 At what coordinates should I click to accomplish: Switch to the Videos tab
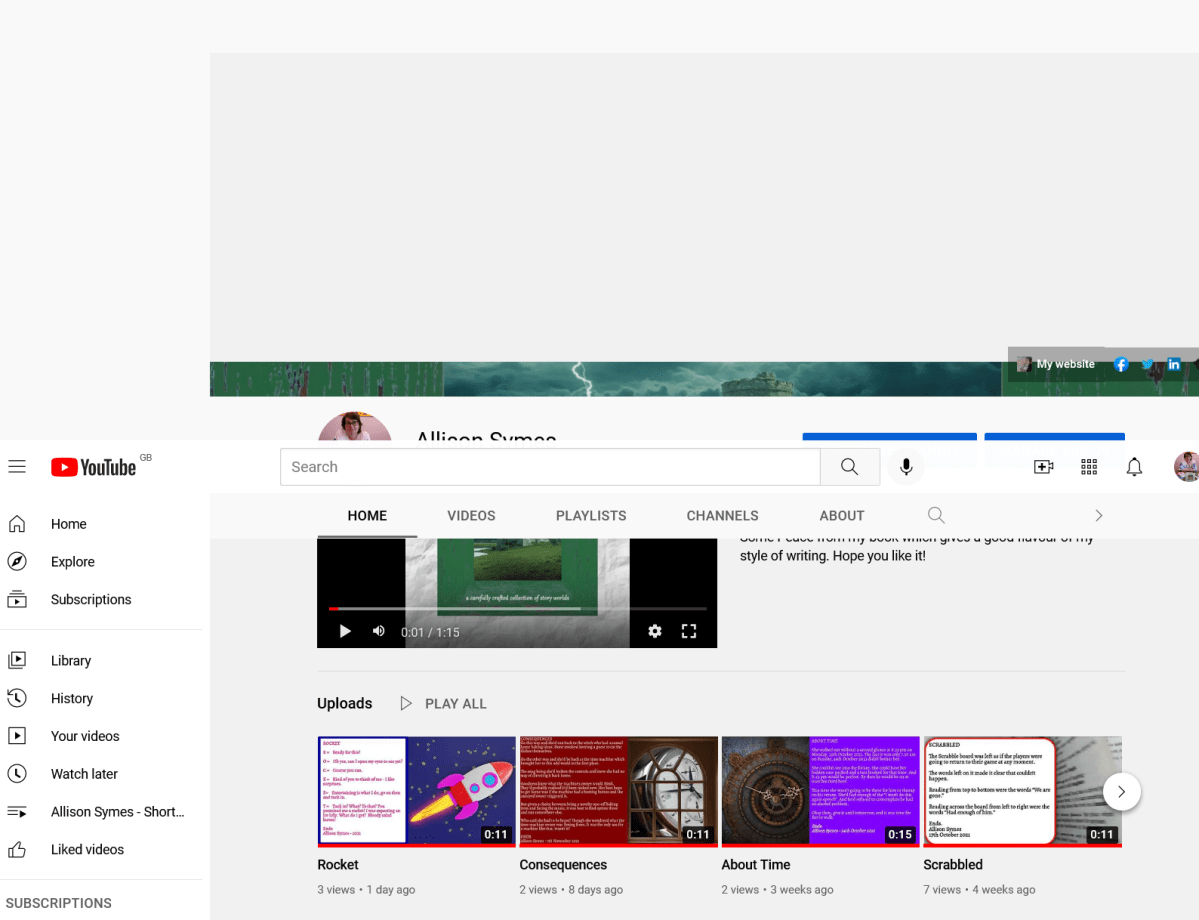(471, 516)
